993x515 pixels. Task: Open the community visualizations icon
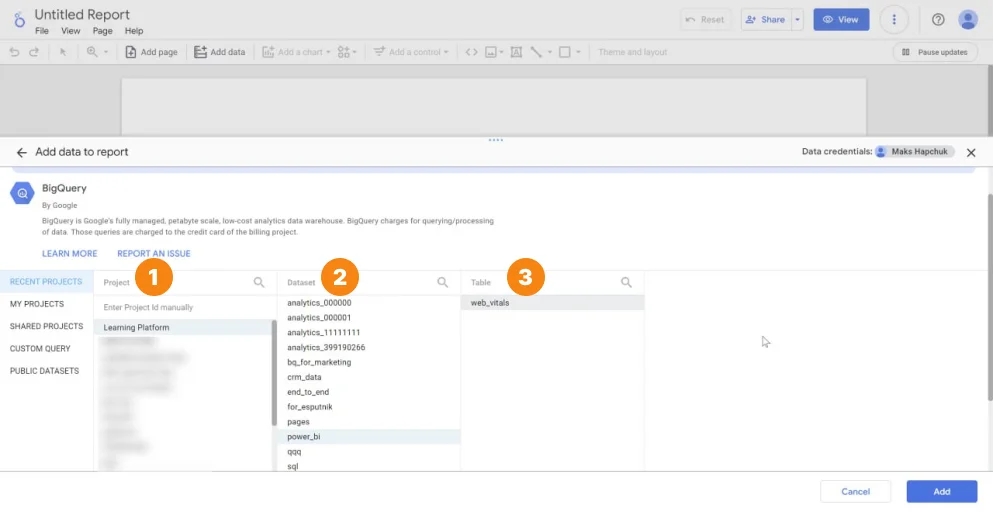[343, 52]
